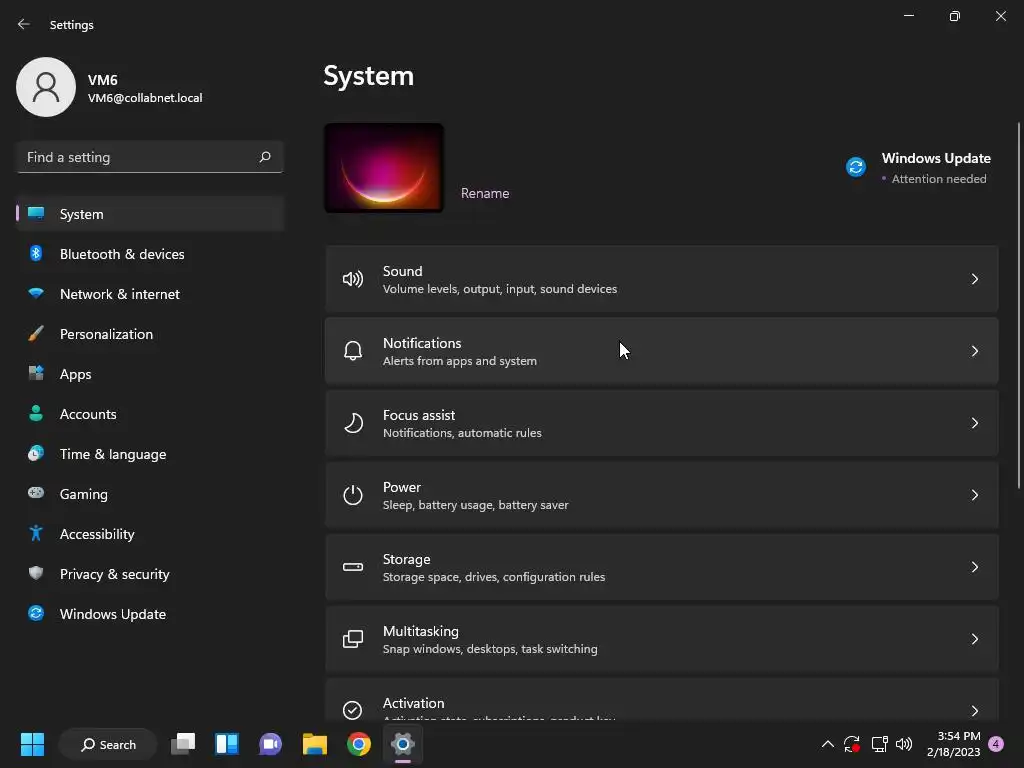Open Network & internet settings
1024x768 pixels.
[150, 294]
